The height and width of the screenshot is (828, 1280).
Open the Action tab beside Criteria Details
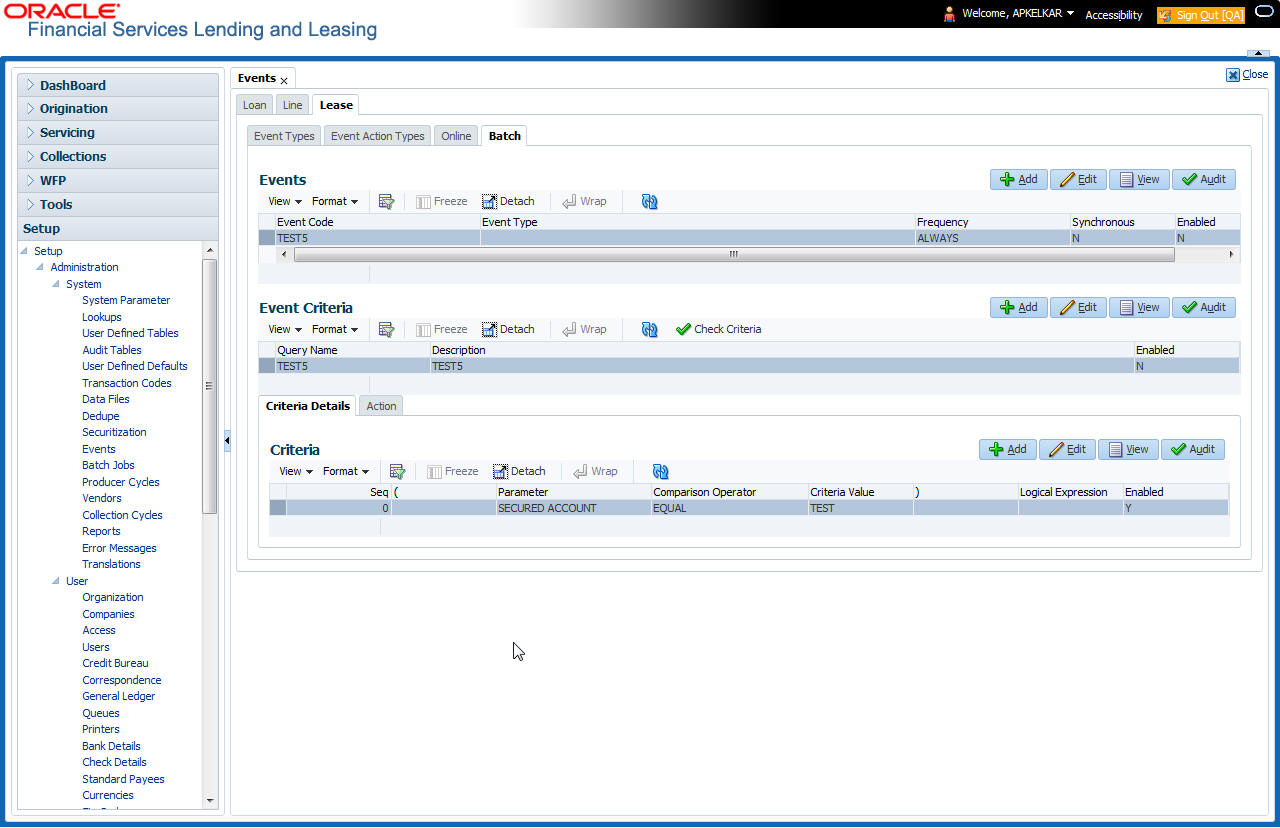coord(381,405)
